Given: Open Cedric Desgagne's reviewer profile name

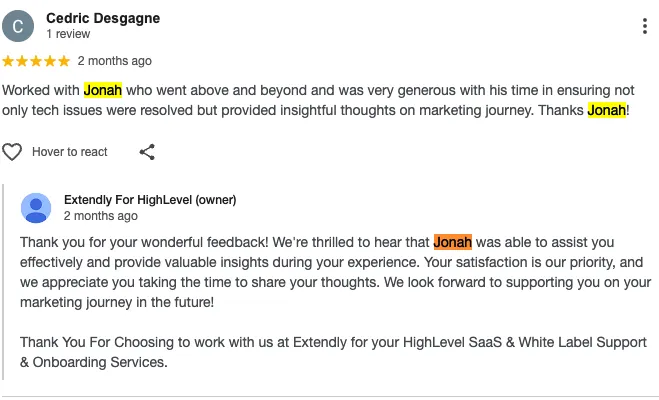Looking at the screenshot, I should pos(103,18).
